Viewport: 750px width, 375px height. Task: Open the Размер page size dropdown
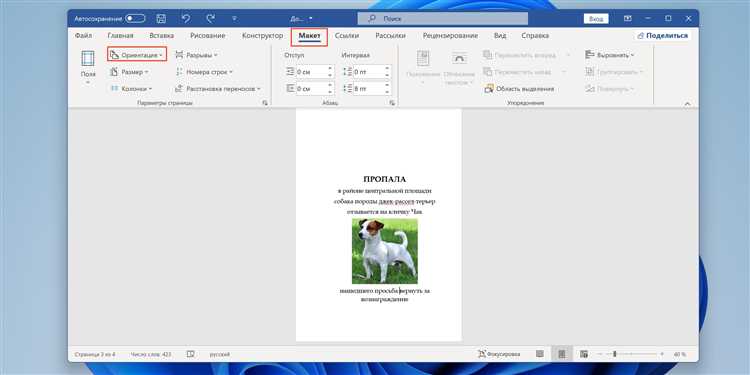(129, 72)
